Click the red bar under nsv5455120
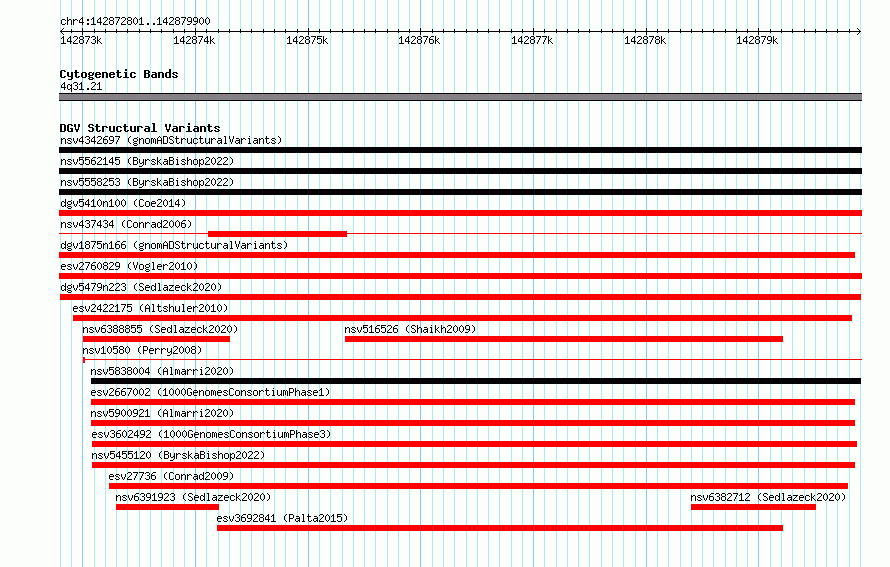 click(x=473, y=465)
